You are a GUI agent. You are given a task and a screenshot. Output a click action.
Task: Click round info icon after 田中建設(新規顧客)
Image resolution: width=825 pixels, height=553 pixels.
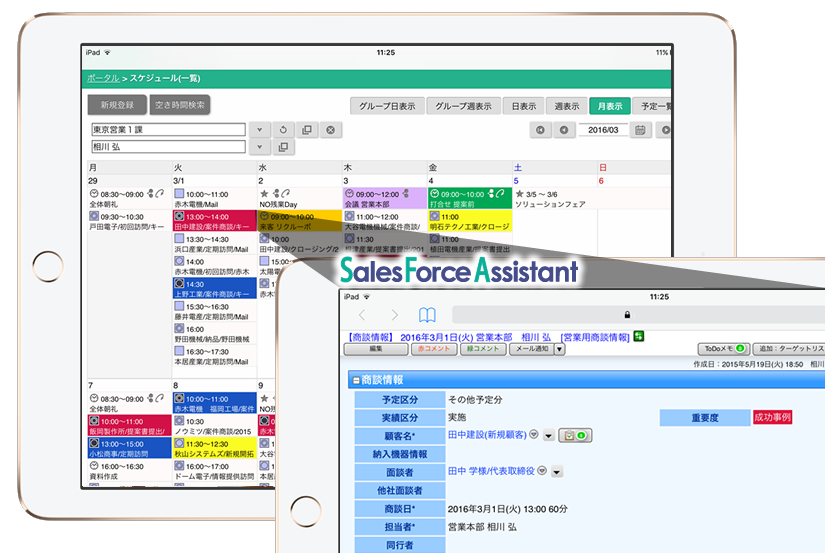534,435
